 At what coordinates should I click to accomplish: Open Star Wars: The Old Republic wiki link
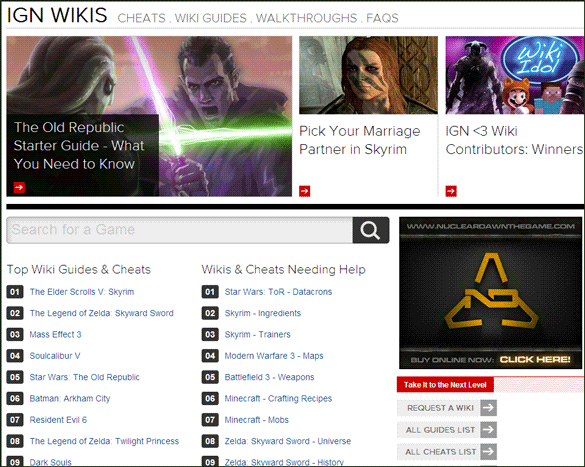(x=84, y=377)
